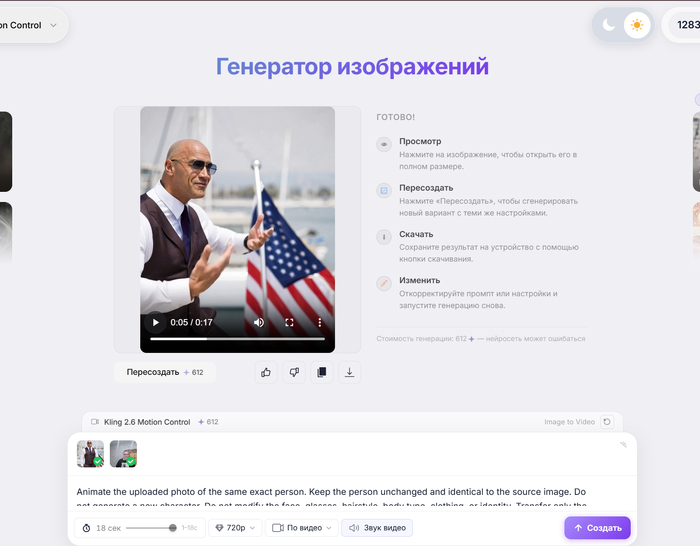Play the generated video
This screenshot has width=700, height=546.
[x=155, y=322]
